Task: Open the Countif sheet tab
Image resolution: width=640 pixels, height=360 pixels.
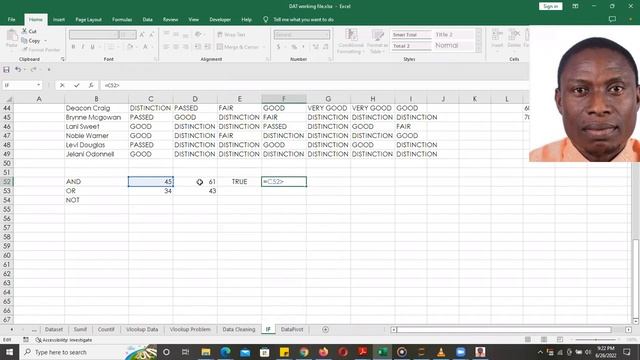Action: (x=106, y=329)
